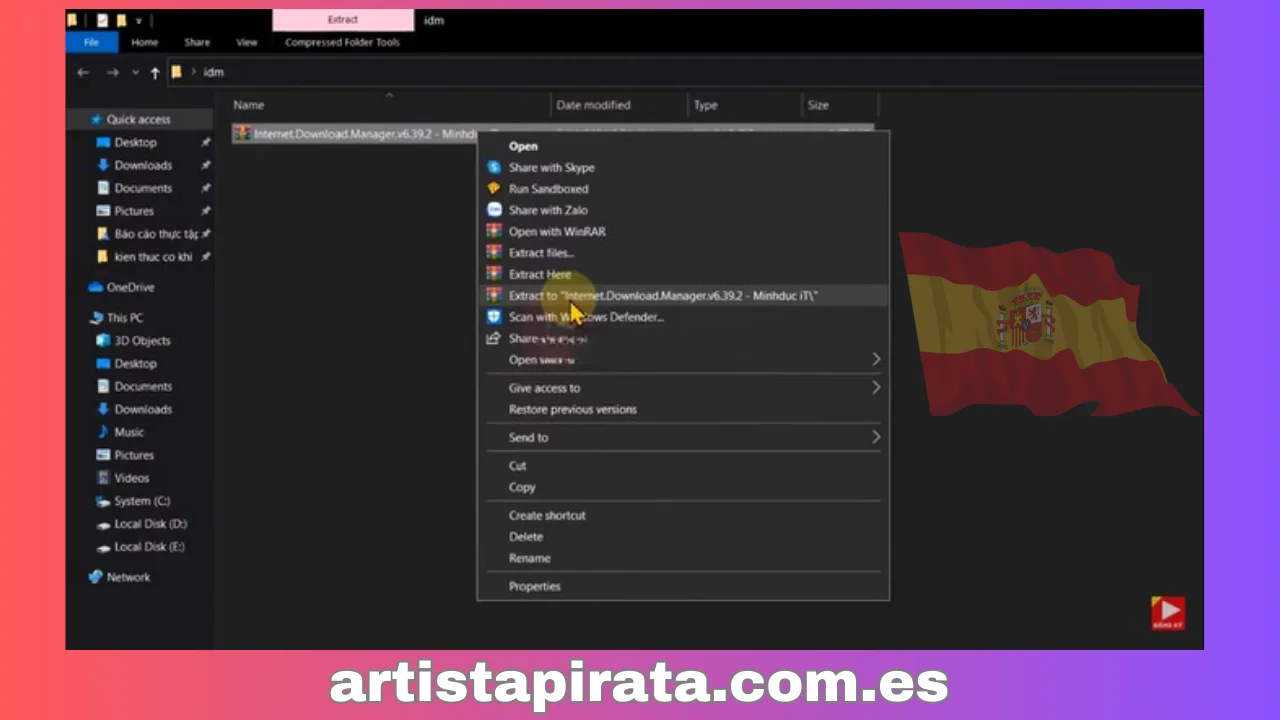Choose Create shortcut
This screenshot has height=720, width=1280.
[x=547, y=515]
